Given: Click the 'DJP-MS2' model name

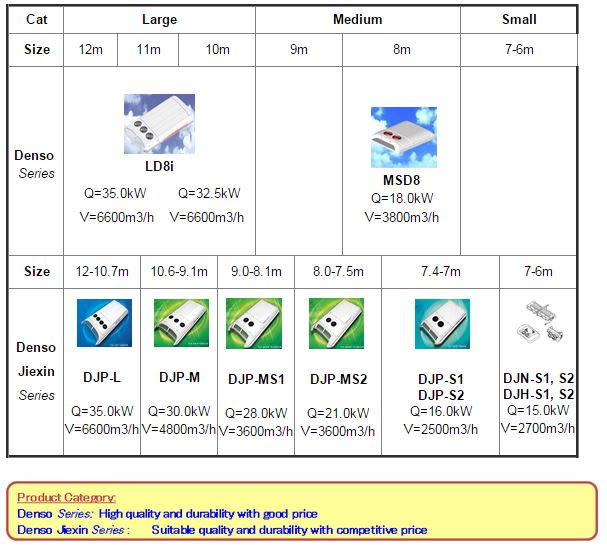Looking at the screenshot, I should [338, 379].
